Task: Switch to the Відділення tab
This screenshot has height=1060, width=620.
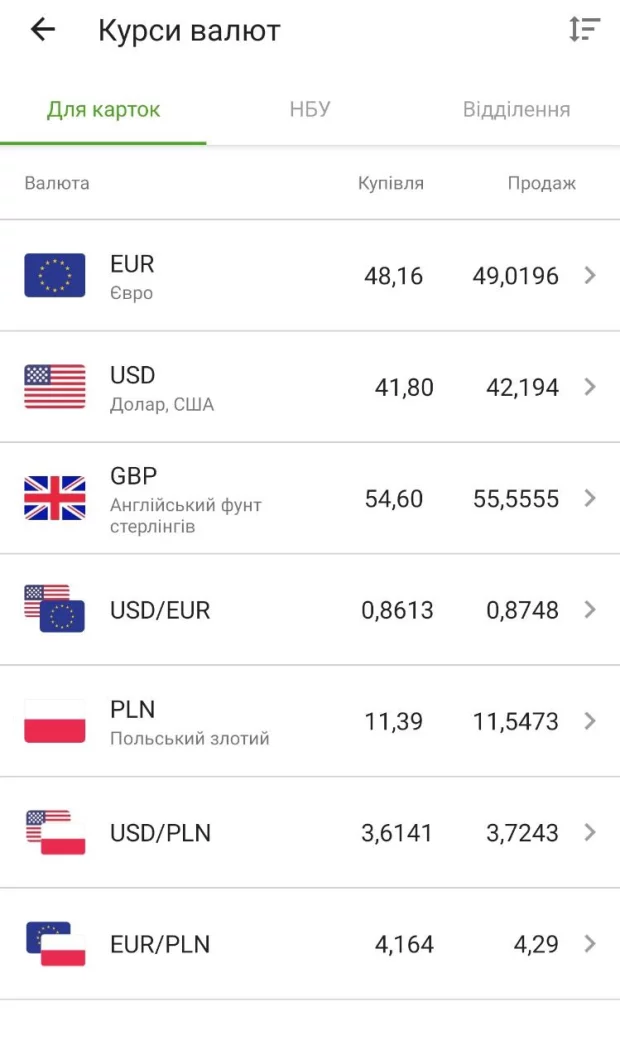Action: [516, 110]
